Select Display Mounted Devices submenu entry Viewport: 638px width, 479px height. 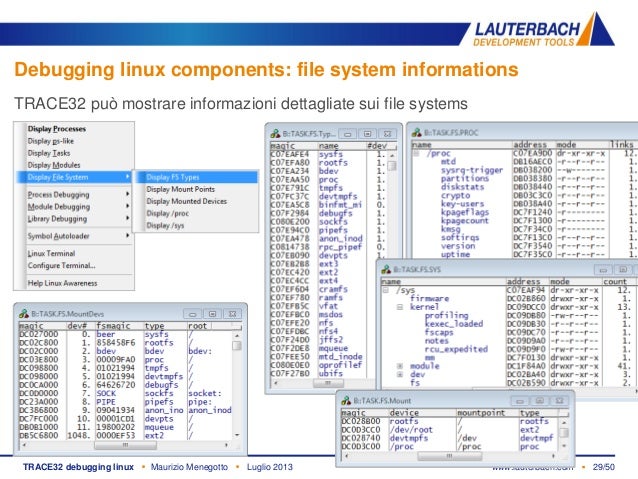186,201
